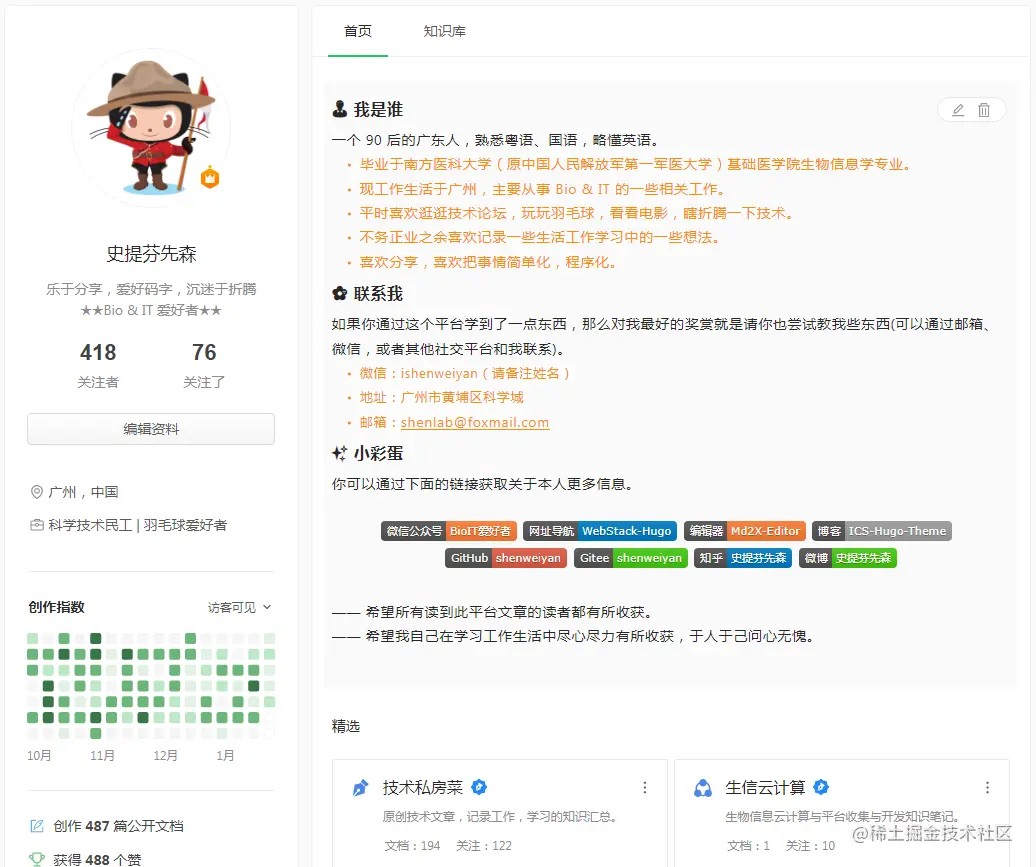Click the person icon beside 我是谁 heading
This screenshot has height=867, width=1036.
pyautogui.click(x=340, y=109)
